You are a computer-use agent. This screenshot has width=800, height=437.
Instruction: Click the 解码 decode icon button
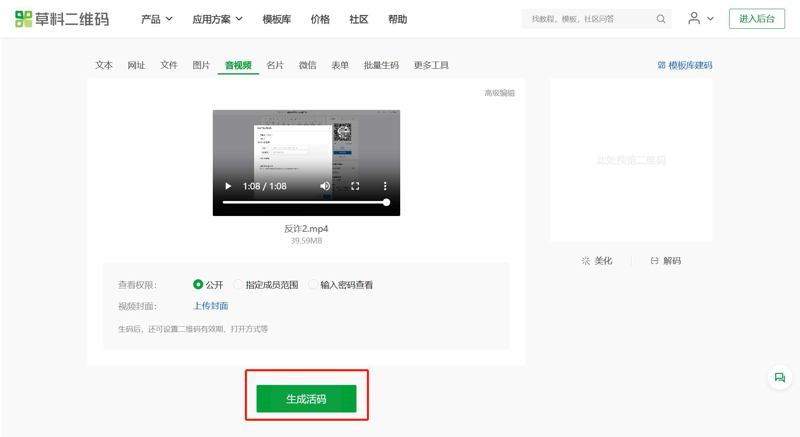665,261
